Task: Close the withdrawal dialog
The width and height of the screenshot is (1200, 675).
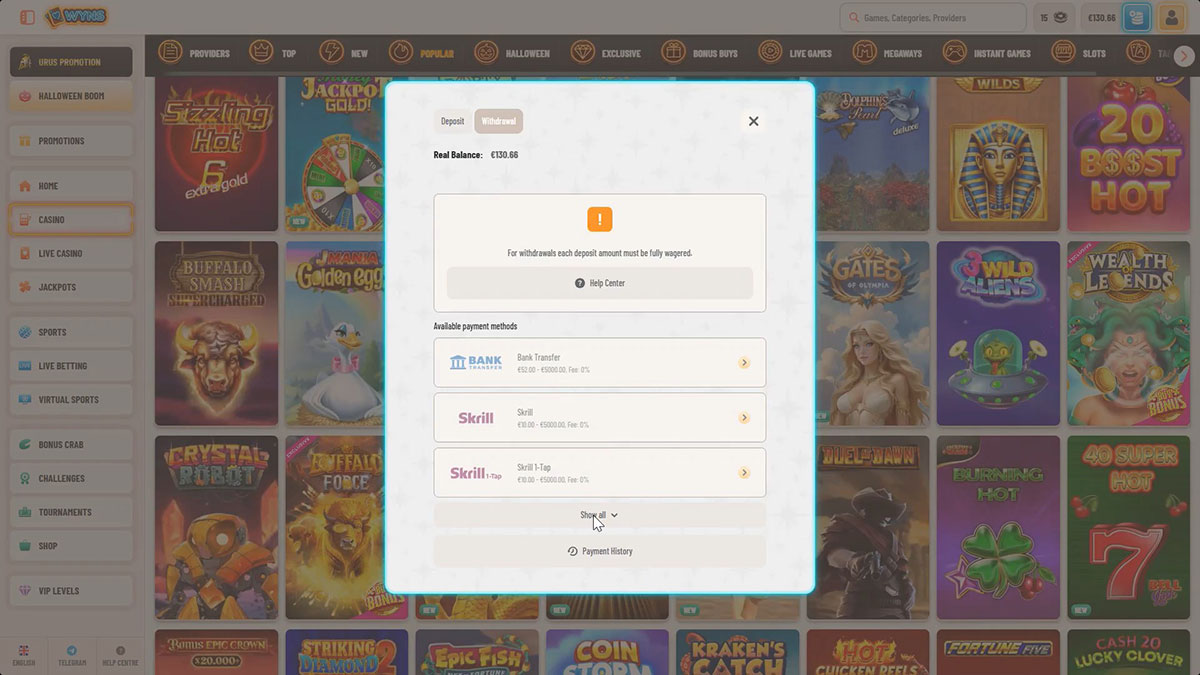Action: click(753, 121)
